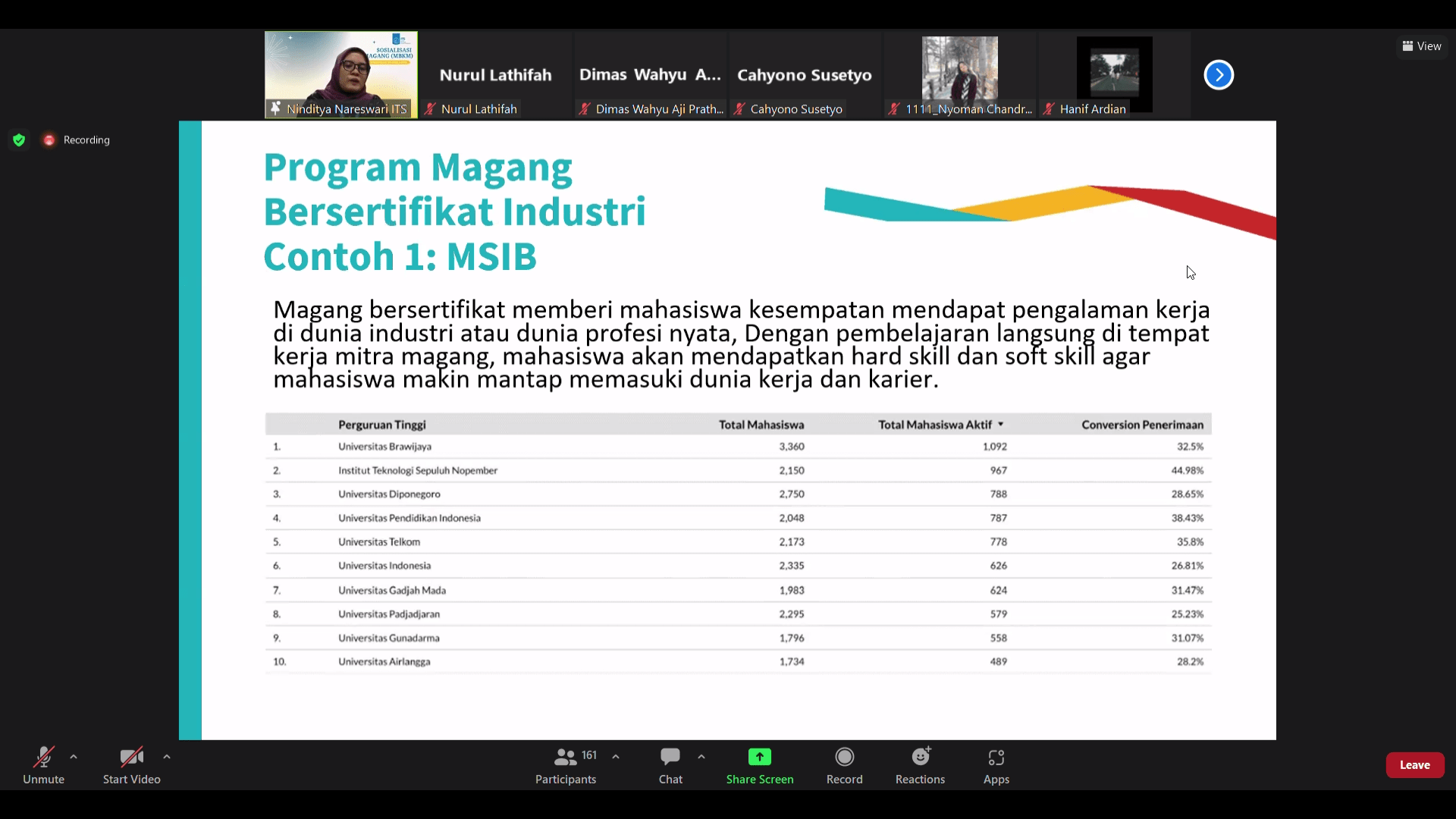Image resolution: width=1456 pixels, height=819 pixels.
Task: Open the View layout menu
Action: pyautogui.click(x=1422, y=46)
